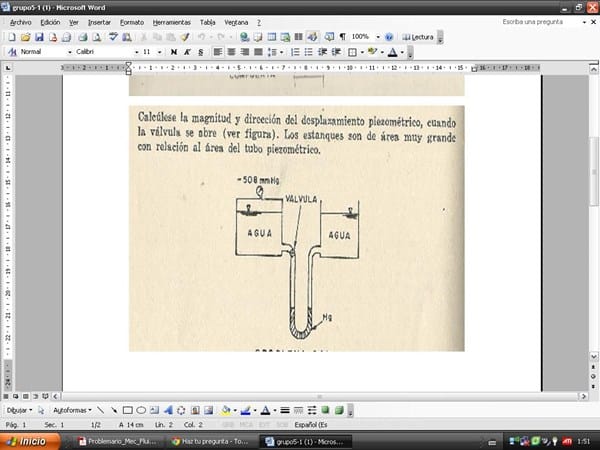Toggle italic formatting (K button)
Viewport: 600px width, 450px height.
pos(186,52)
